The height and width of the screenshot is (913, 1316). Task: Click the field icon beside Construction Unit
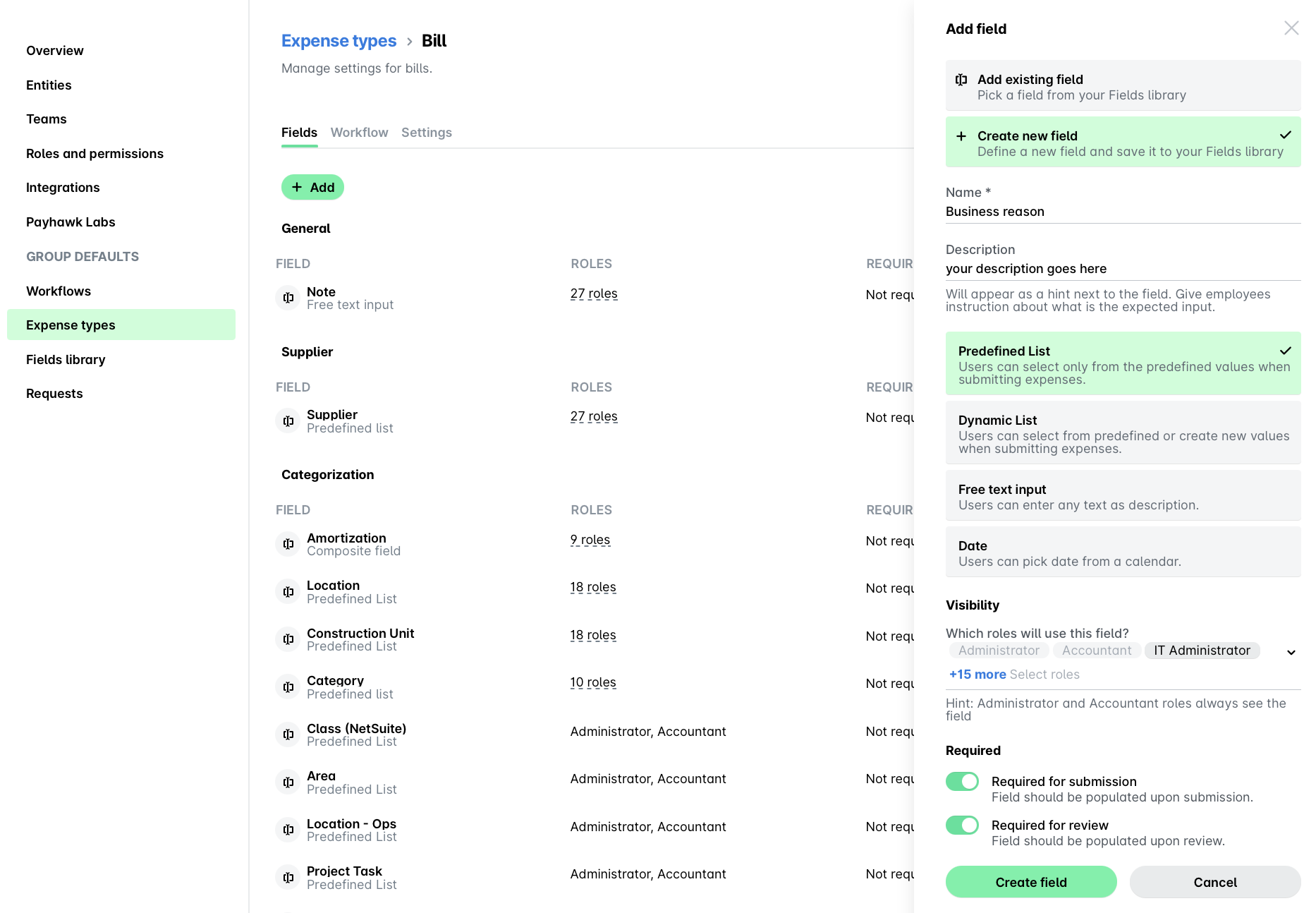click(288, 639)
